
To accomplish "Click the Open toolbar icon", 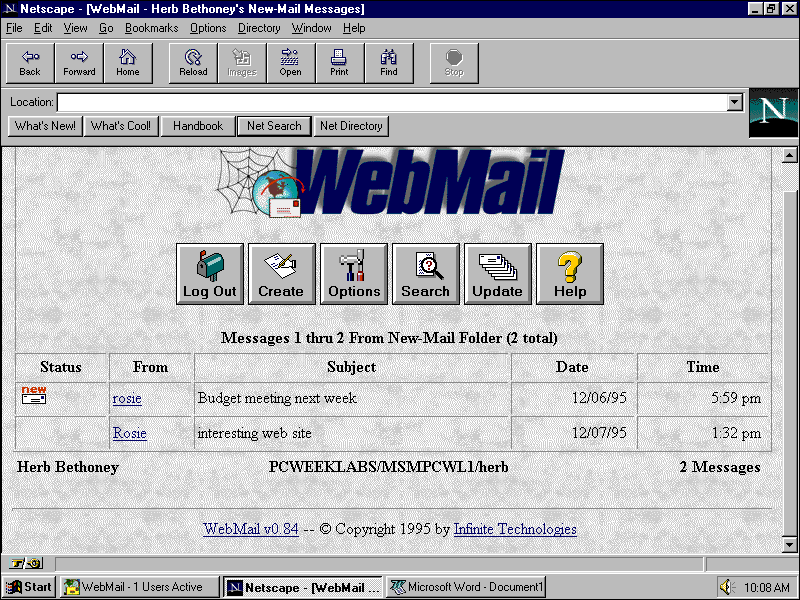I will coord(291,63).
